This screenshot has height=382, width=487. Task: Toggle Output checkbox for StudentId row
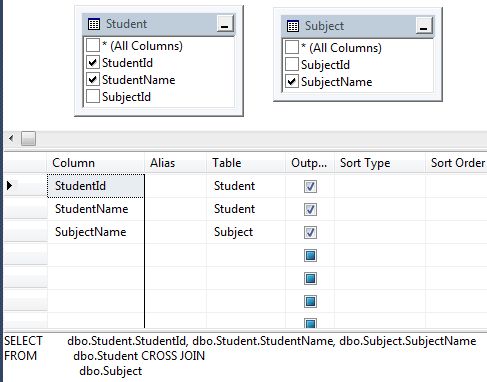coord(310,186)
